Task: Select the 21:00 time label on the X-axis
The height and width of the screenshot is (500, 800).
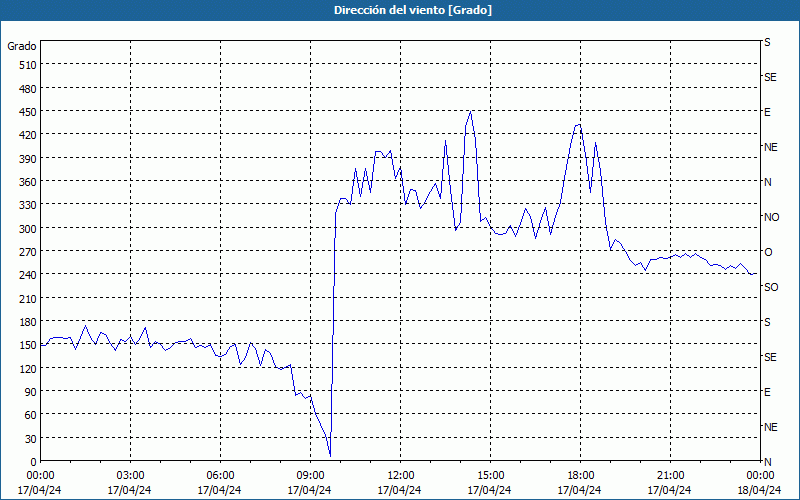Action: [x=670, y=476]
